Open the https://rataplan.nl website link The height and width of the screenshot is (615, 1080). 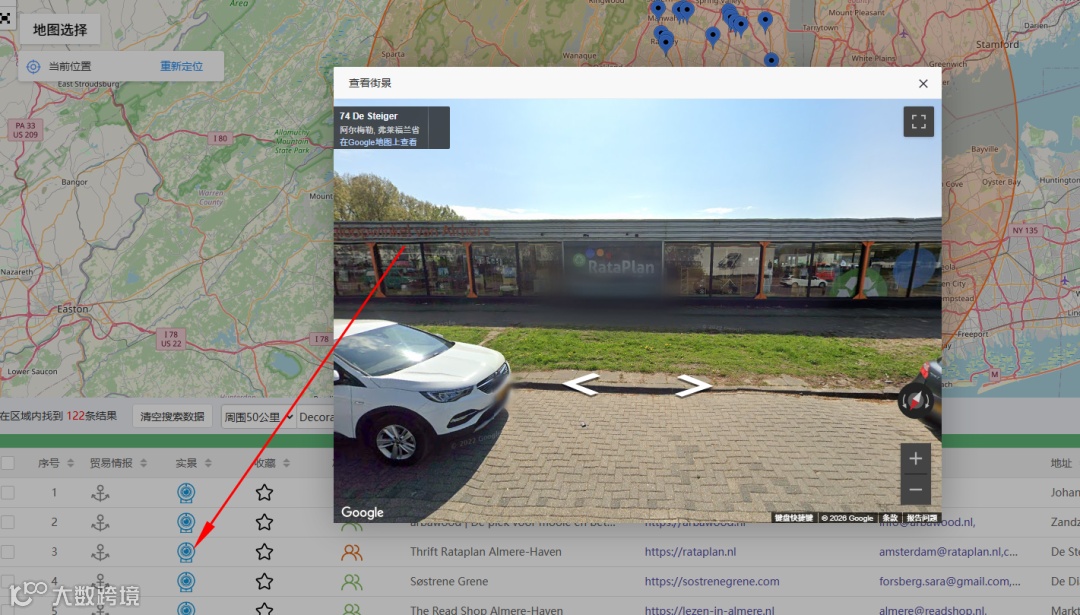pos(690,552)
